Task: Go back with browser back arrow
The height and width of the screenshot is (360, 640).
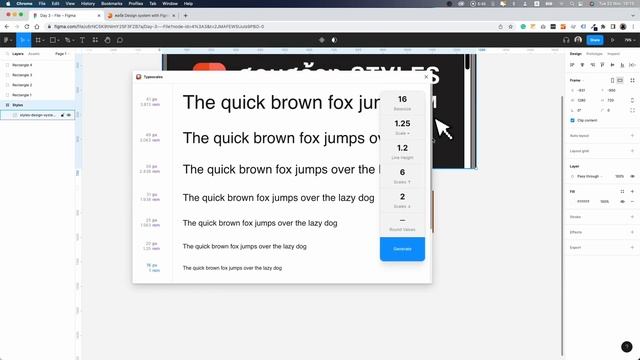Action: pos(7,27)
